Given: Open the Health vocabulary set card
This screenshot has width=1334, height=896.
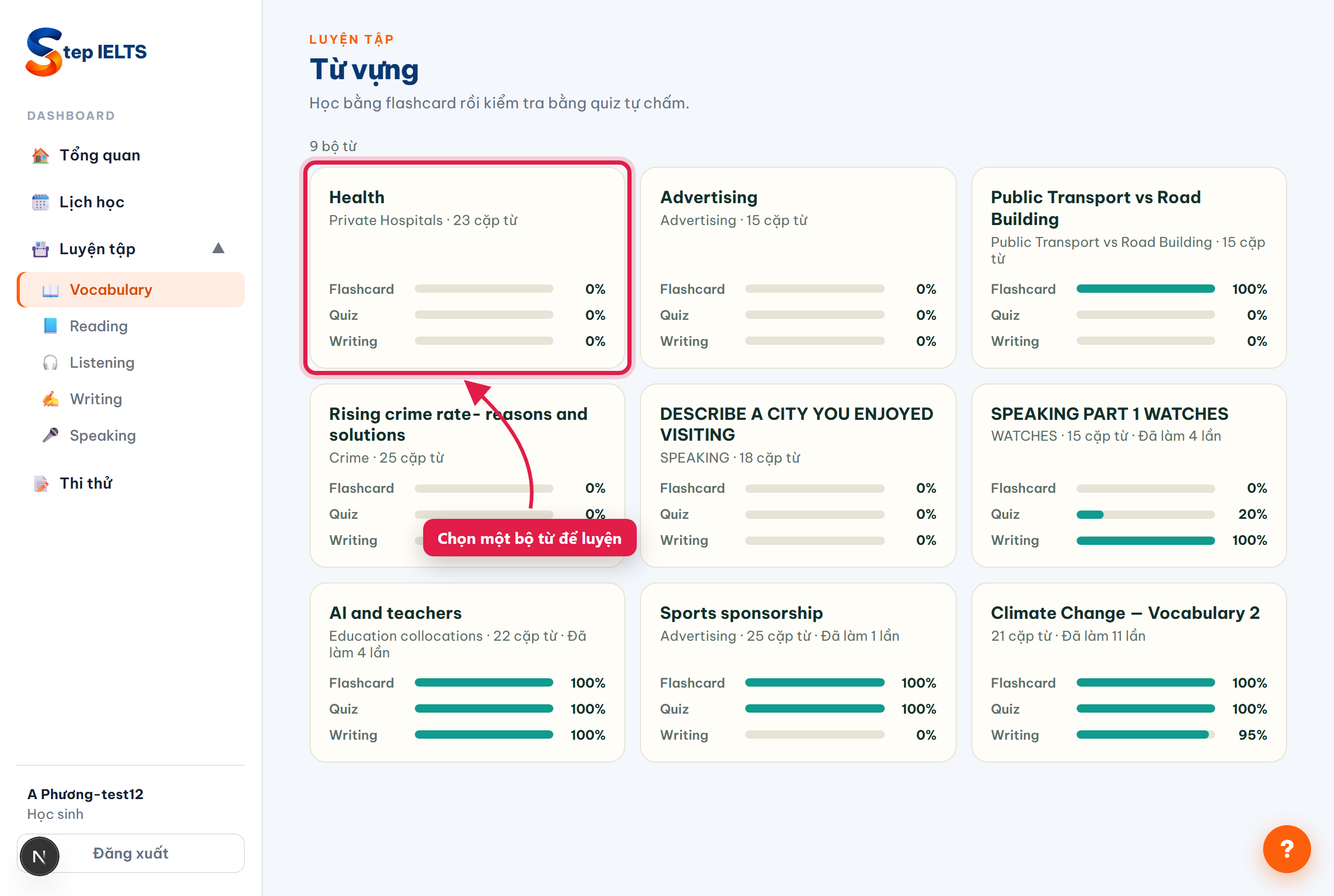Looking at the screenshot, I should coord(467,267).
